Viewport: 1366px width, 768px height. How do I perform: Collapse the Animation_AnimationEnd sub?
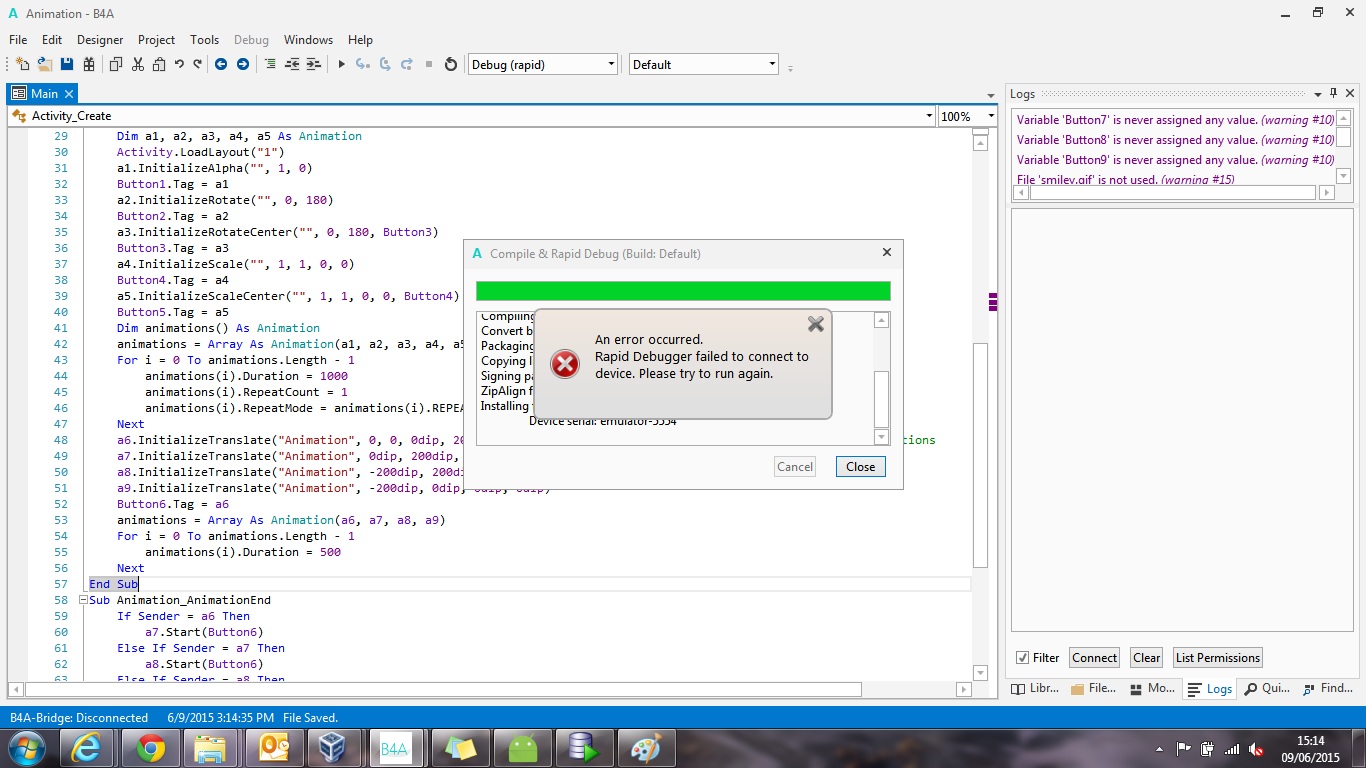[82, 600]
